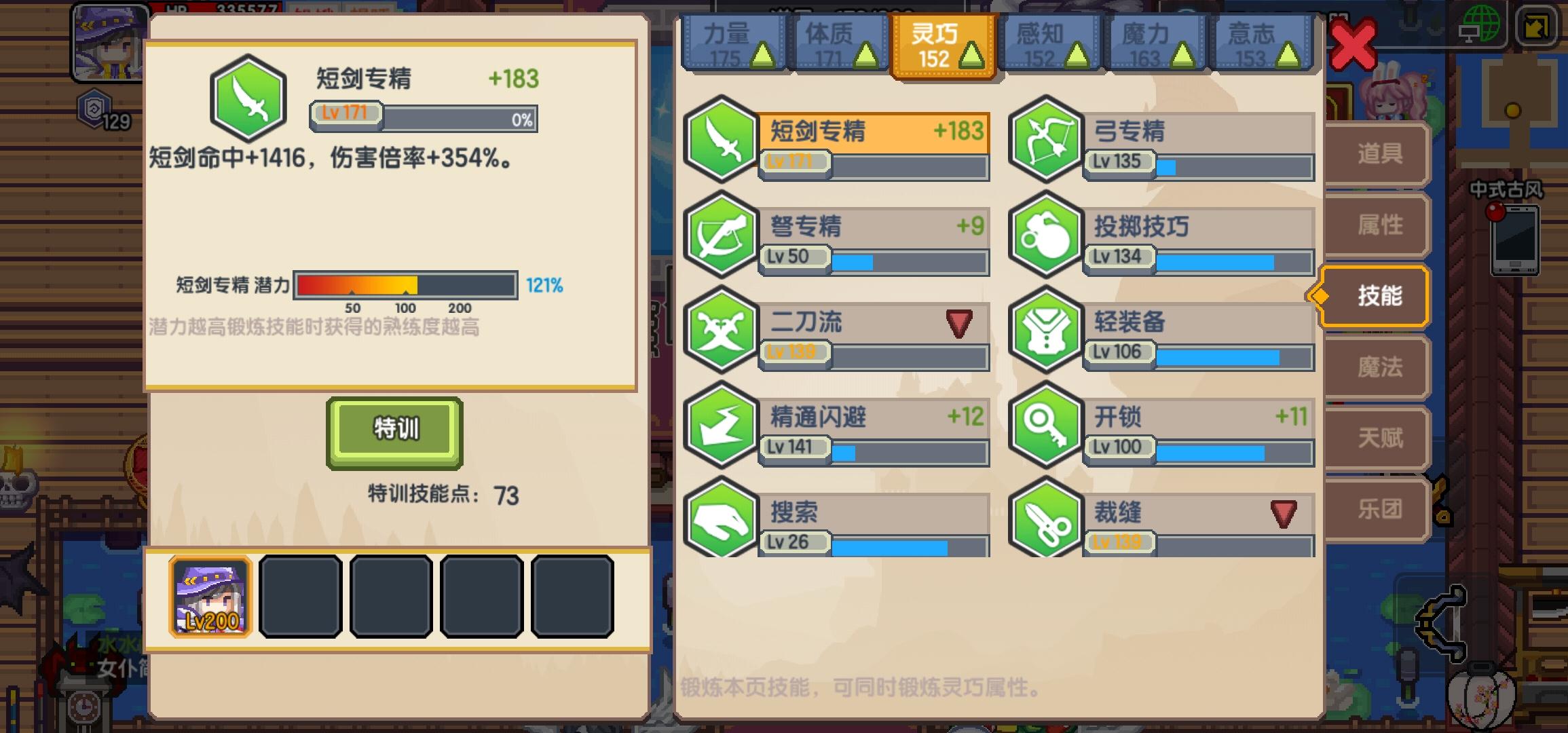Toggle red triangle marker on 裁缝
1568x733 pixels.
pos(1283,514)
